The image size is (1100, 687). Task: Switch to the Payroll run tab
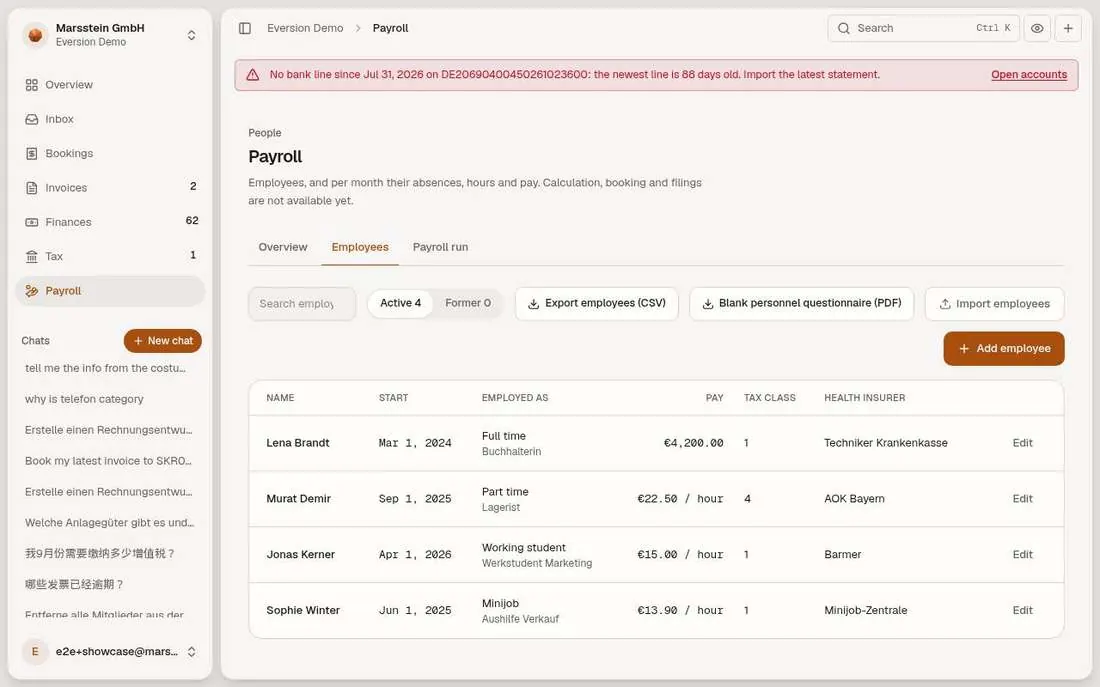point(440,247)
